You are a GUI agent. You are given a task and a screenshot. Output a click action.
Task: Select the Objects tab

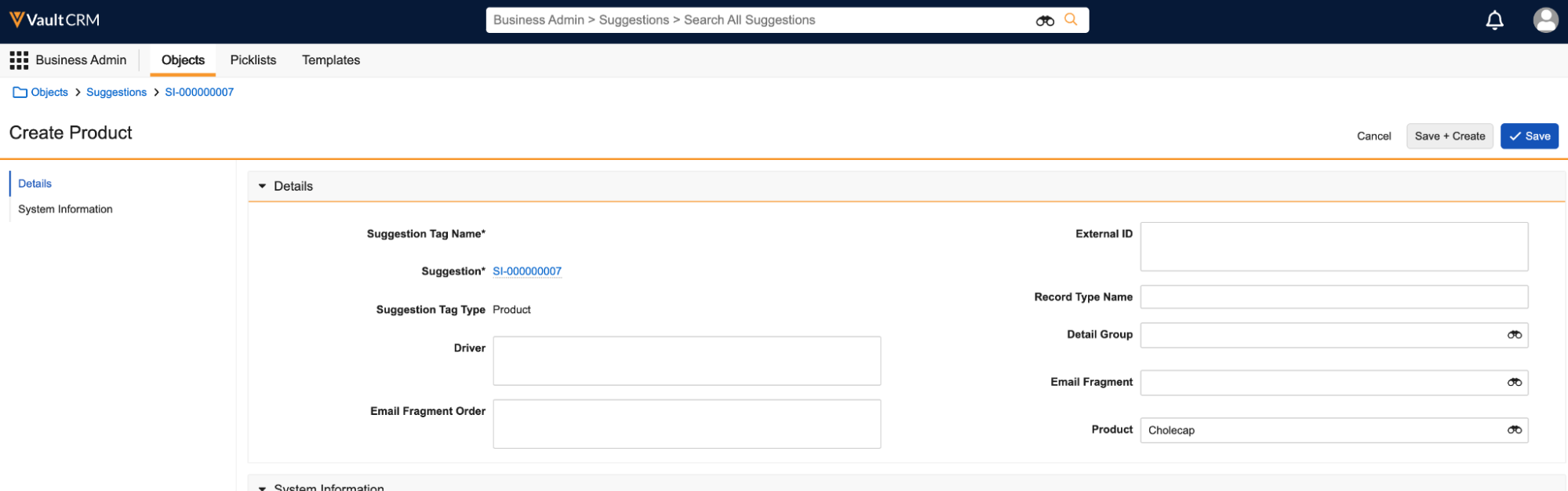pyautogui.click(x=183, y=60)
